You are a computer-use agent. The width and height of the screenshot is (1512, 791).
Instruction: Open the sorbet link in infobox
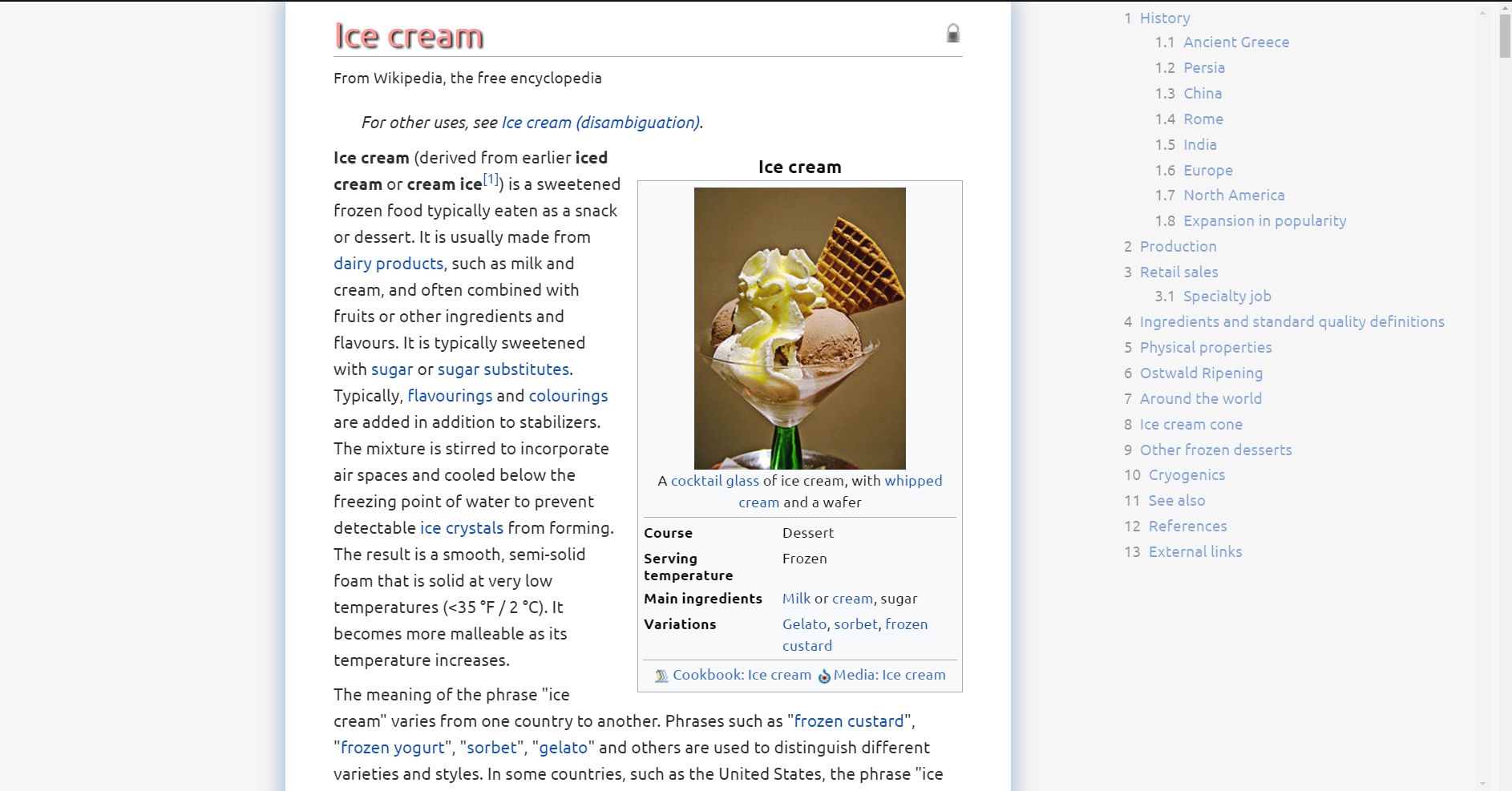click(855, 624)
